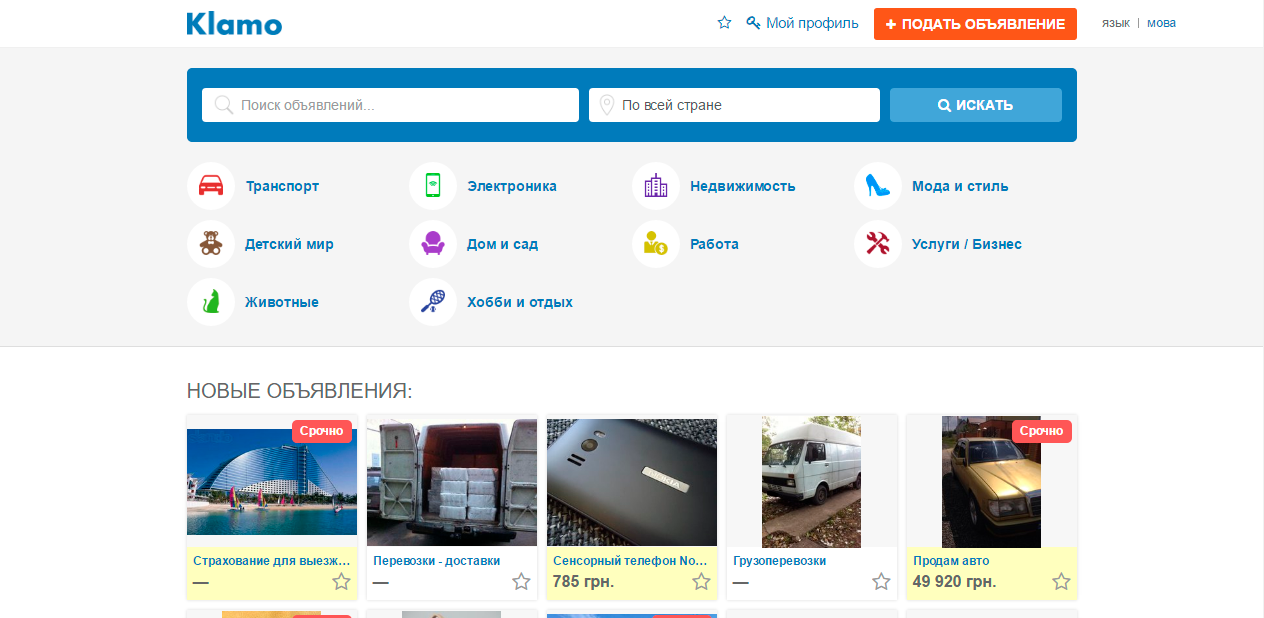
Task: Switch language to мова
Action: point(1161,23)
